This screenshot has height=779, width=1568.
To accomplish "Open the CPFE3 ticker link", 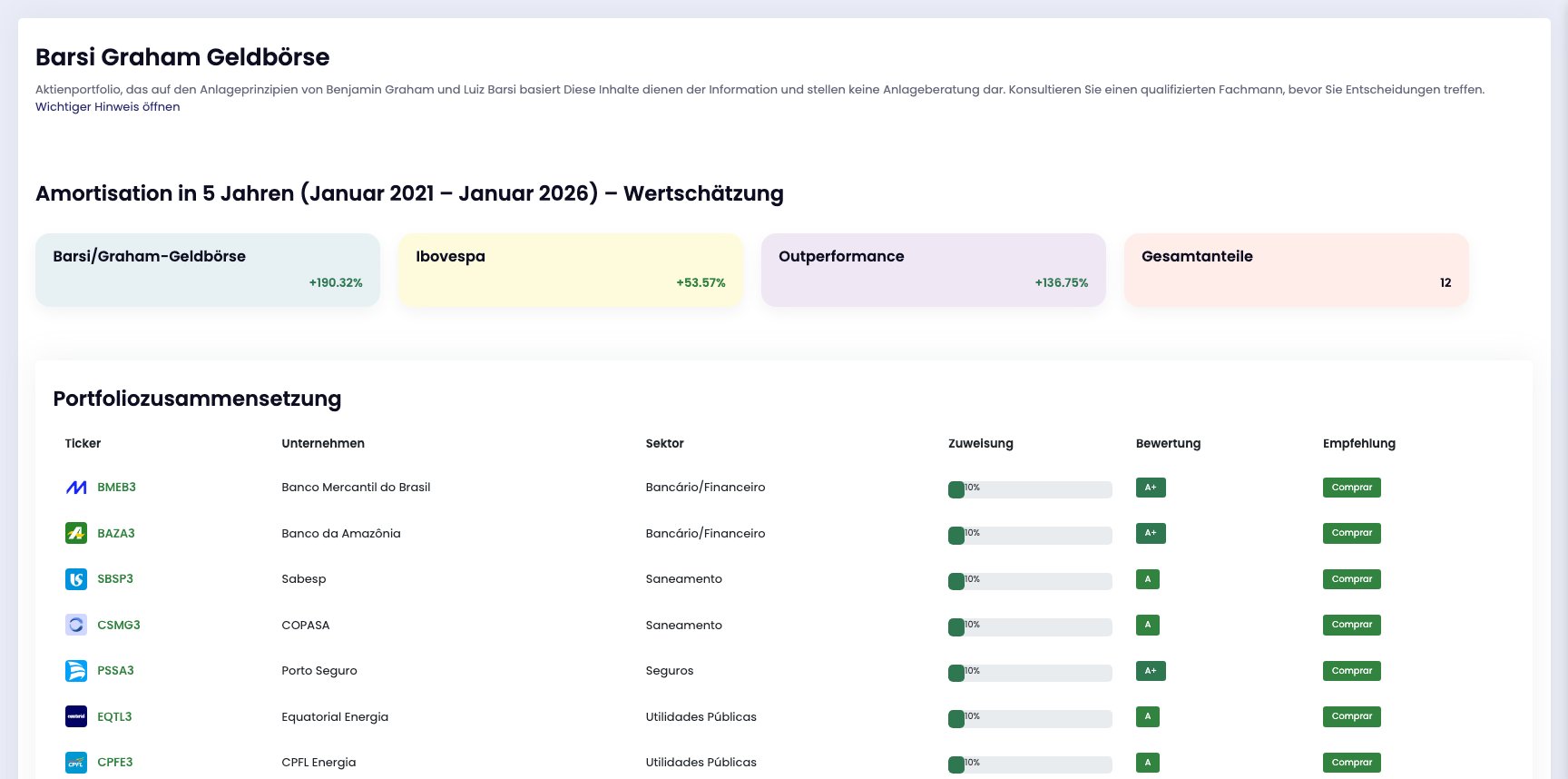I will pyautogui.click(x=115, y=763).
